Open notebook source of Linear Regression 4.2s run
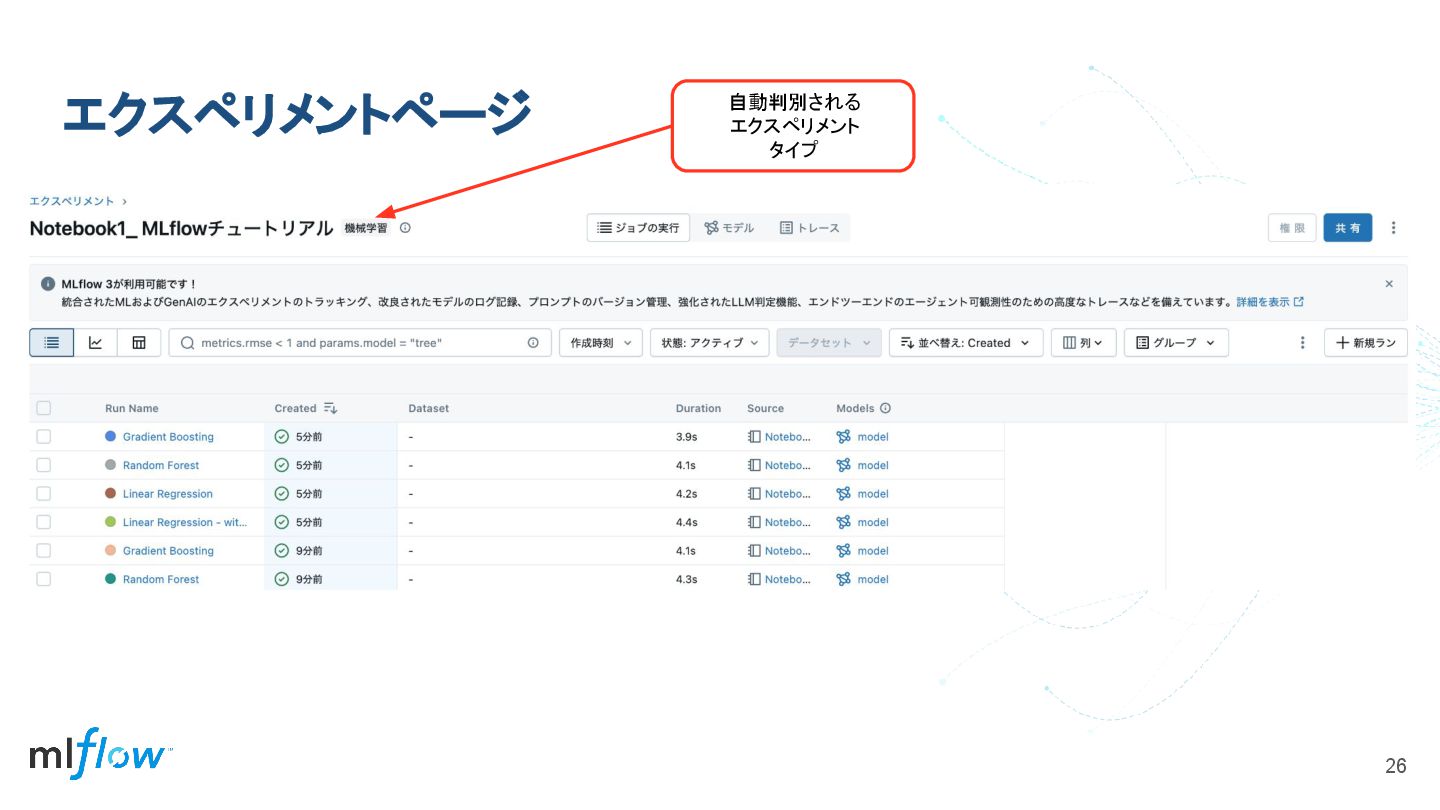Viewport: 1440px width, 810px height. point(780,494)
